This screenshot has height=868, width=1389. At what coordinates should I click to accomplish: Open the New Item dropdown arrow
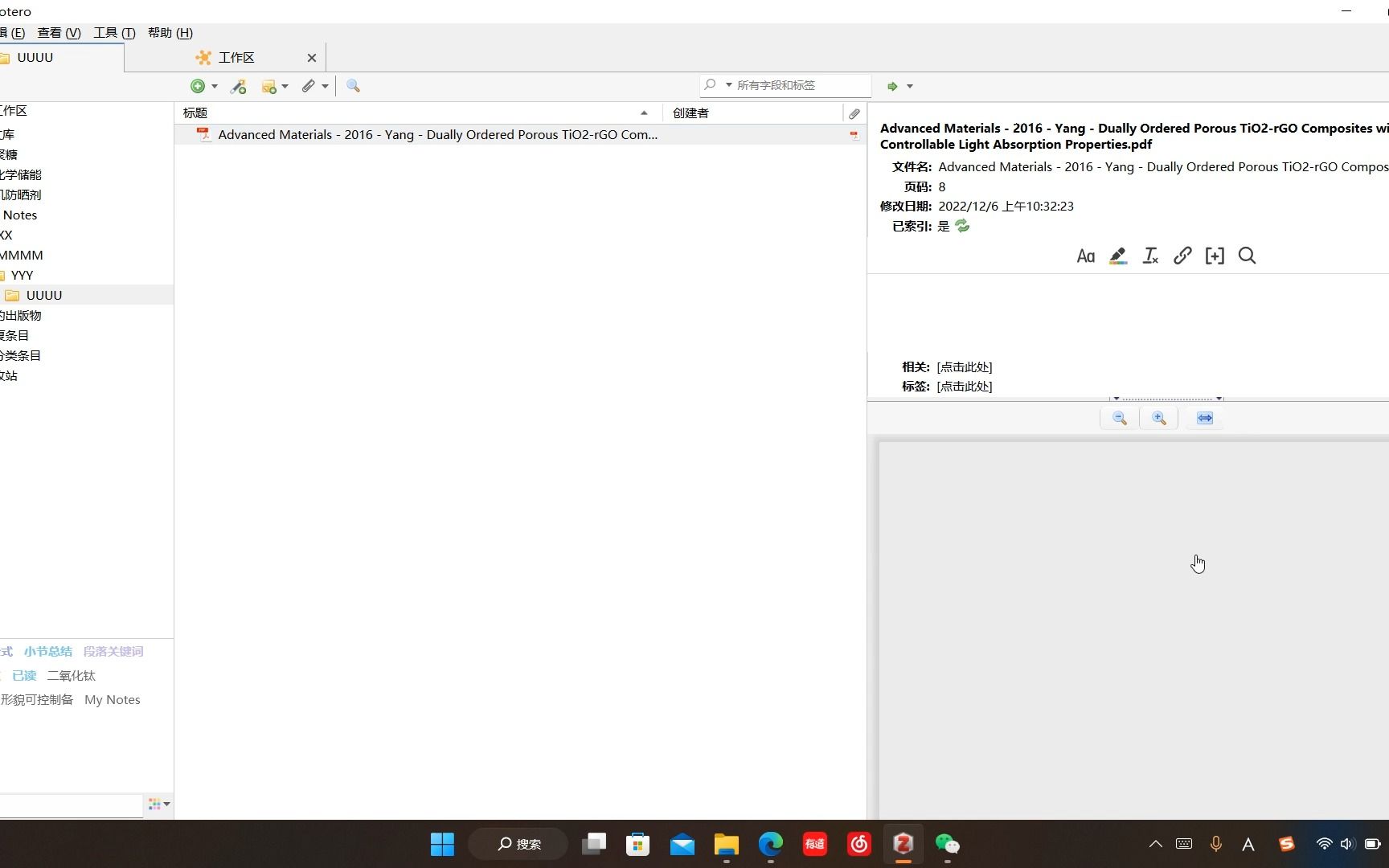coord(214,86)
